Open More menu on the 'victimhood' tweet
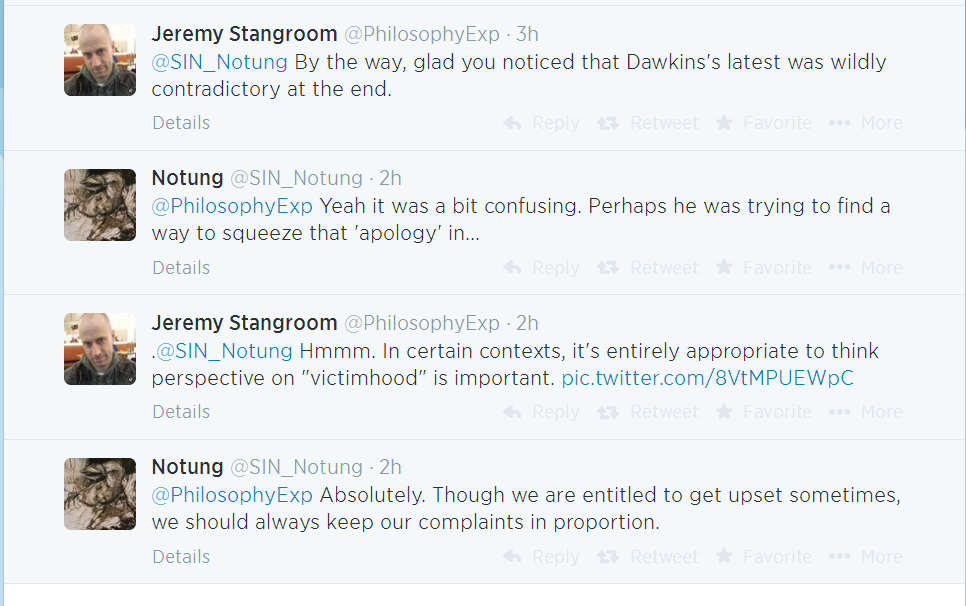This screenshot has height=606, width=966. pyautogui.click(x=866, y=412)
